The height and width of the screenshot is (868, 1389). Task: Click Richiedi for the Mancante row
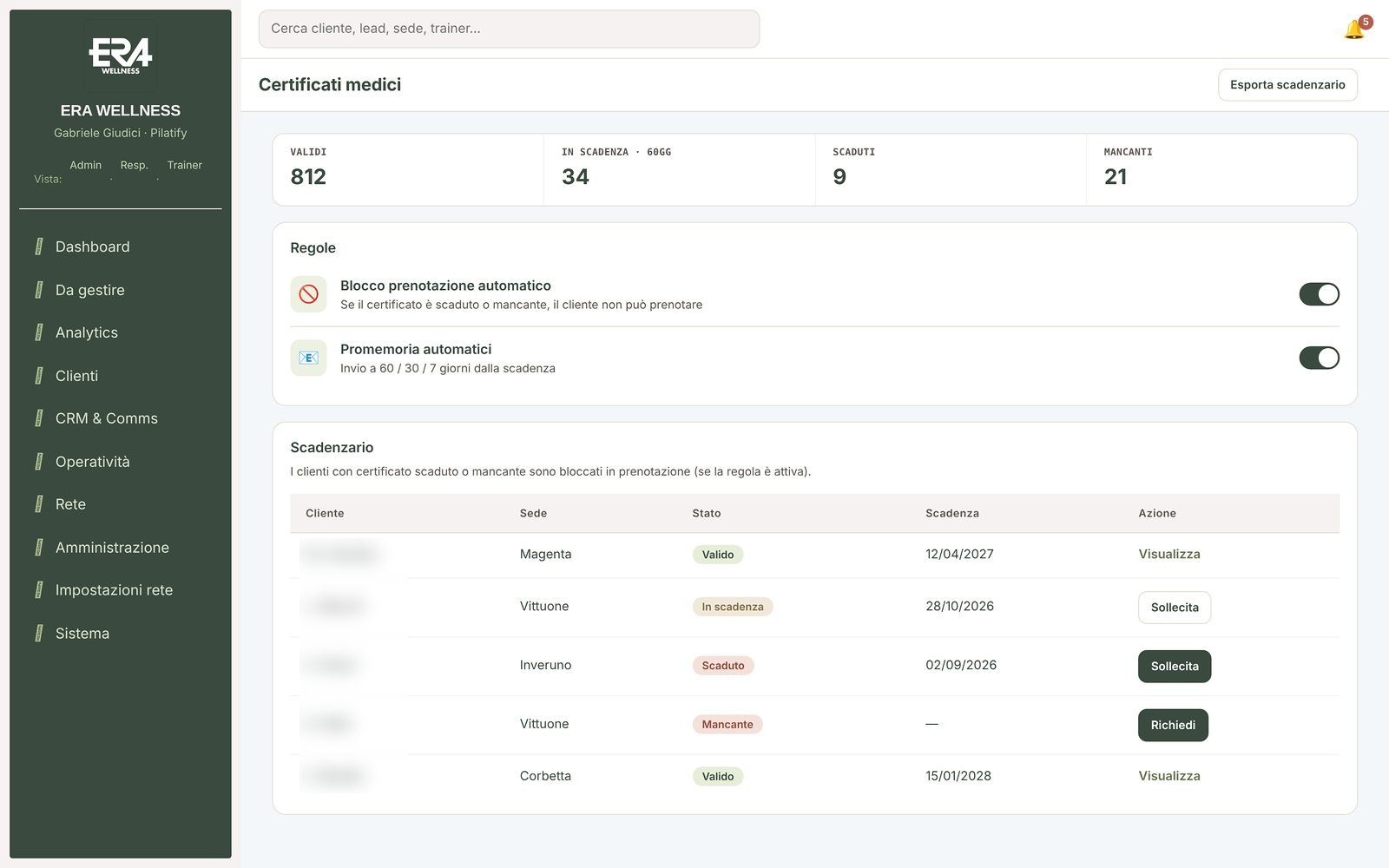click(1173, 726)
